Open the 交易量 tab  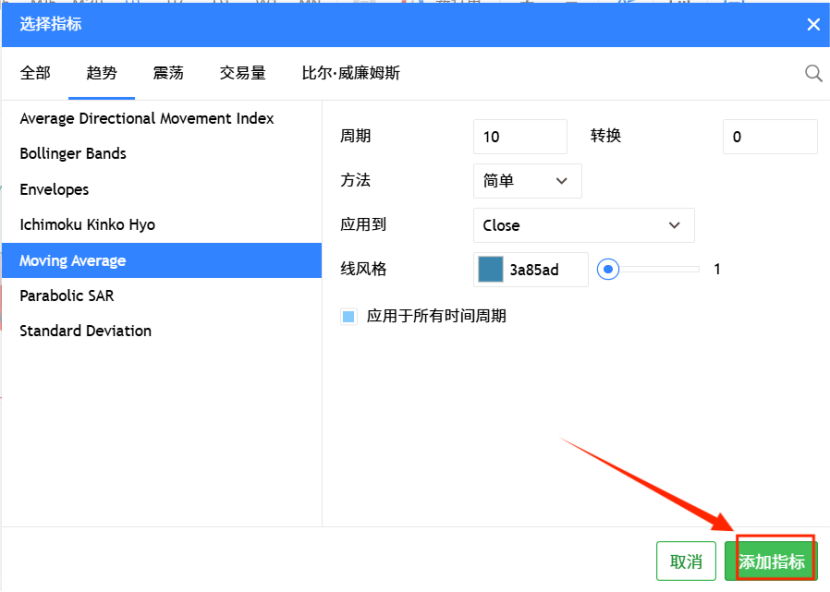pyautogui.click(x=243, y=73)
